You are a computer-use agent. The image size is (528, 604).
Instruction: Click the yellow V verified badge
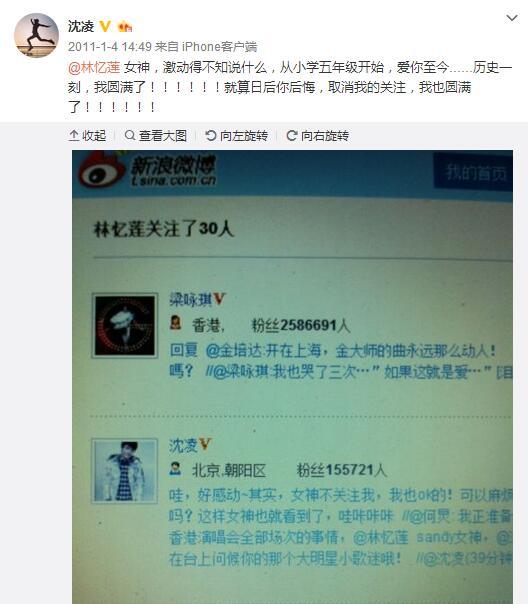click(105, 27)
